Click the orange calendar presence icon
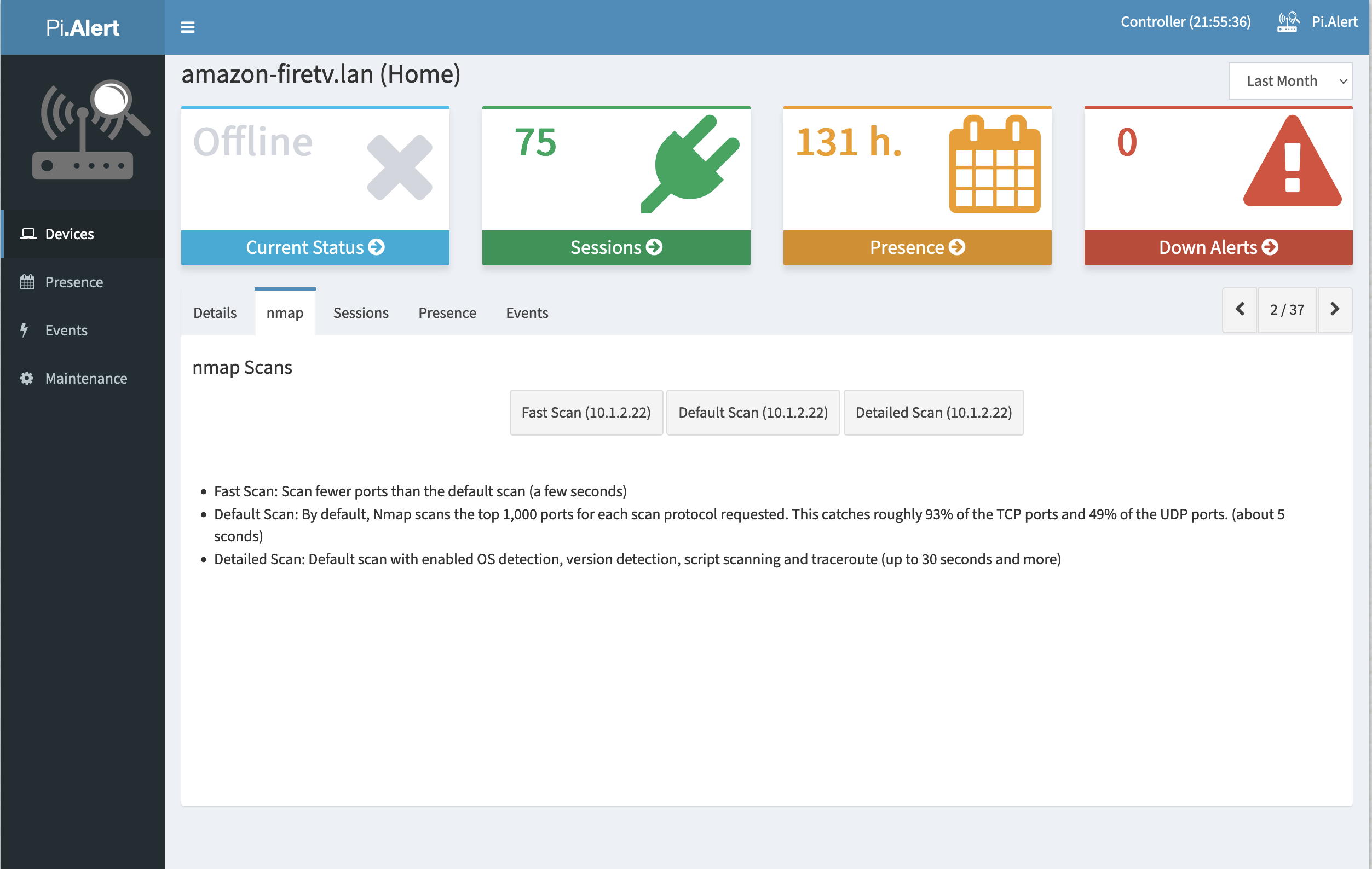1372x869 pixels. coord(994,165)
